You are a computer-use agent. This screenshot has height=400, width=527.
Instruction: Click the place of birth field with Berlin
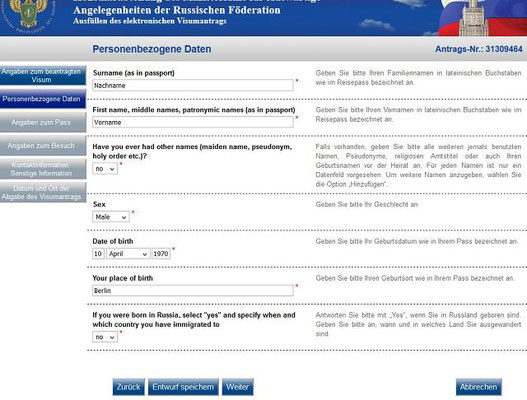193,290
